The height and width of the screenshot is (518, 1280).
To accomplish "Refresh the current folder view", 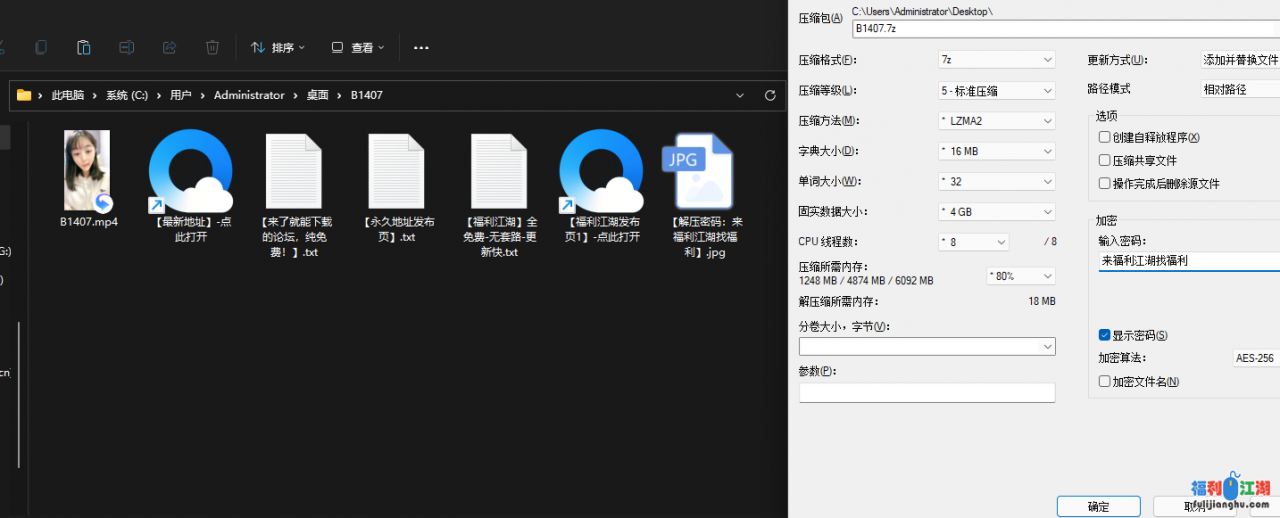I will [770, 95].
